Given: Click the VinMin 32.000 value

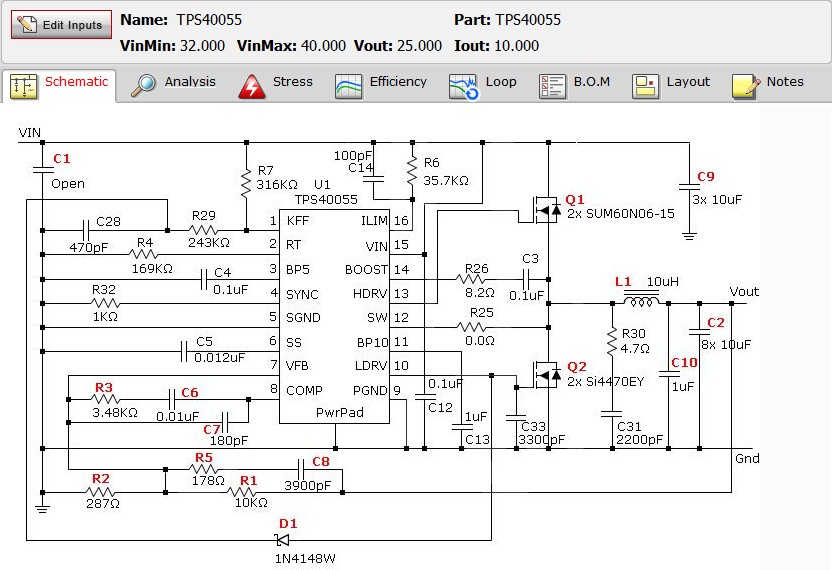Looking at the screenshot, I should 202,46.
